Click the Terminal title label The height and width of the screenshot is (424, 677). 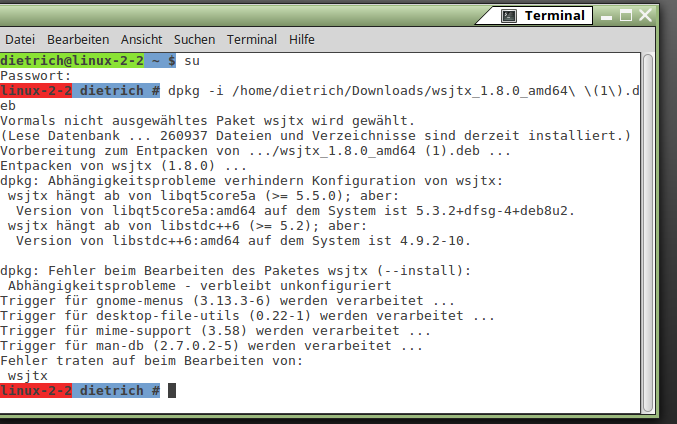(x=554, y=16)
